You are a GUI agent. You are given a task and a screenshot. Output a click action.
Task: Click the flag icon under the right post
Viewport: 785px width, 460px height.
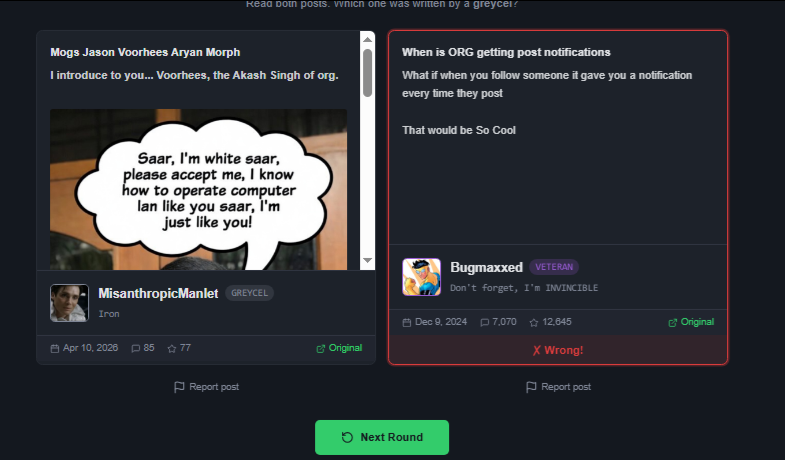[531, 387]
